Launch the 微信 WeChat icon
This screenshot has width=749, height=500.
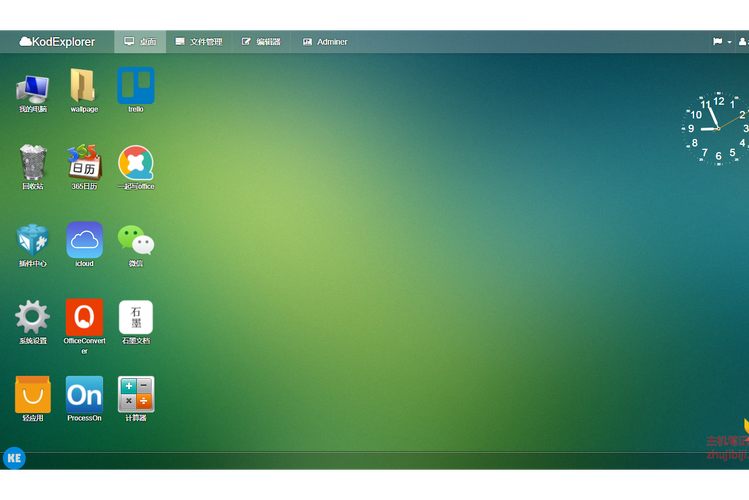[x=136, y=240]
